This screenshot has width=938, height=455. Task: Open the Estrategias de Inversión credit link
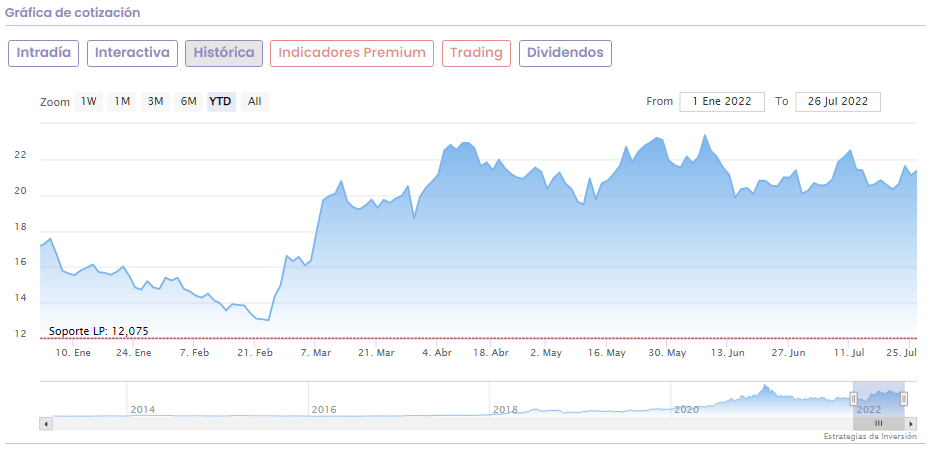click(x=867, y=437)
